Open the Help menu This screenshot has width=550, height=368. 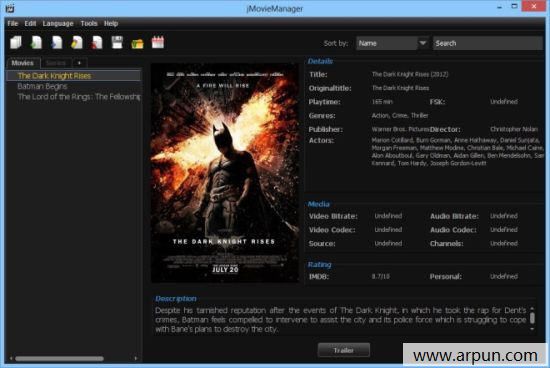[111, 24]
